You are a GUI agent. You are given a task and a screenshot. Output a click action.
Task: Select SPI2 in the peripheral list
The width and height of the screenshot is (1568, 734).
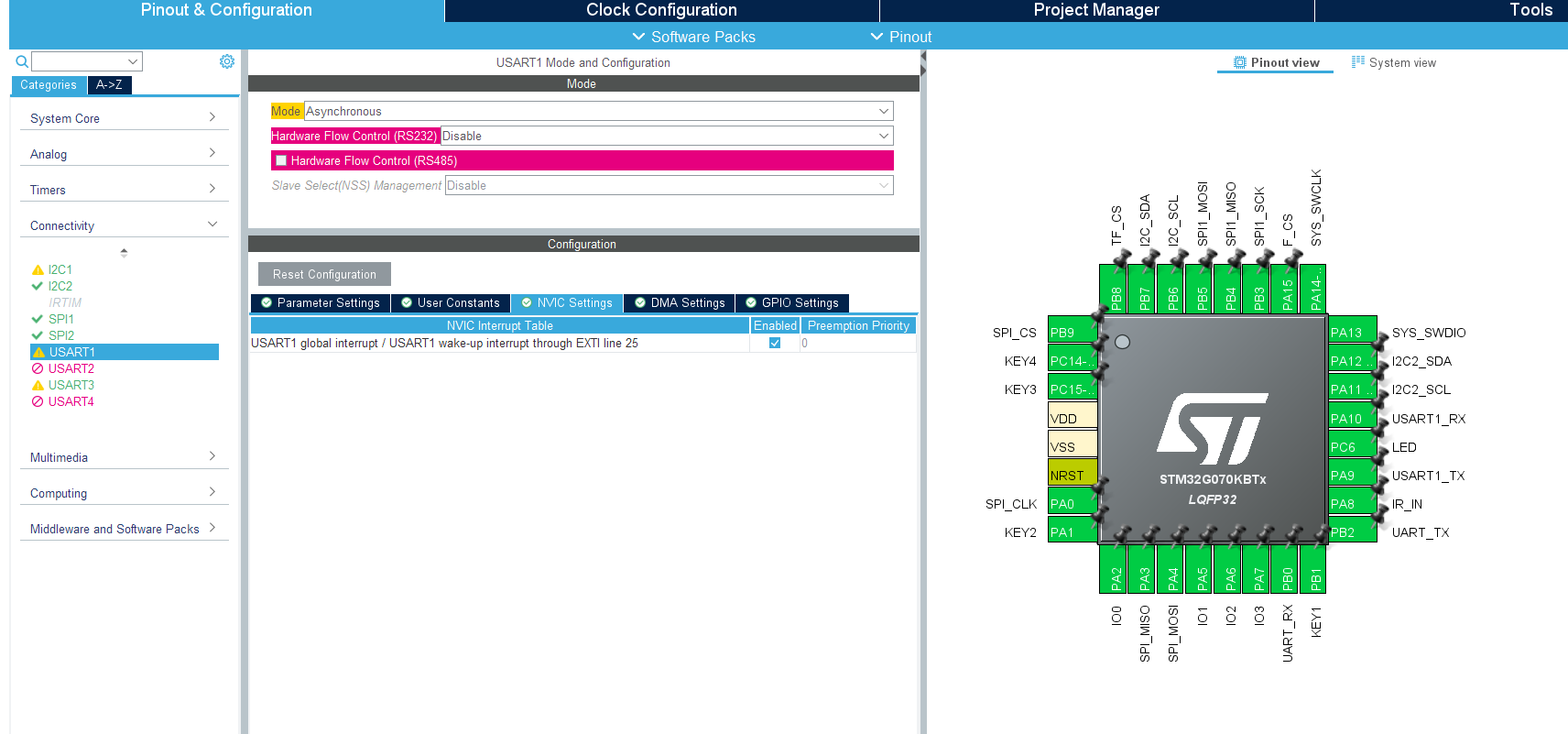(x=61, y=335)
